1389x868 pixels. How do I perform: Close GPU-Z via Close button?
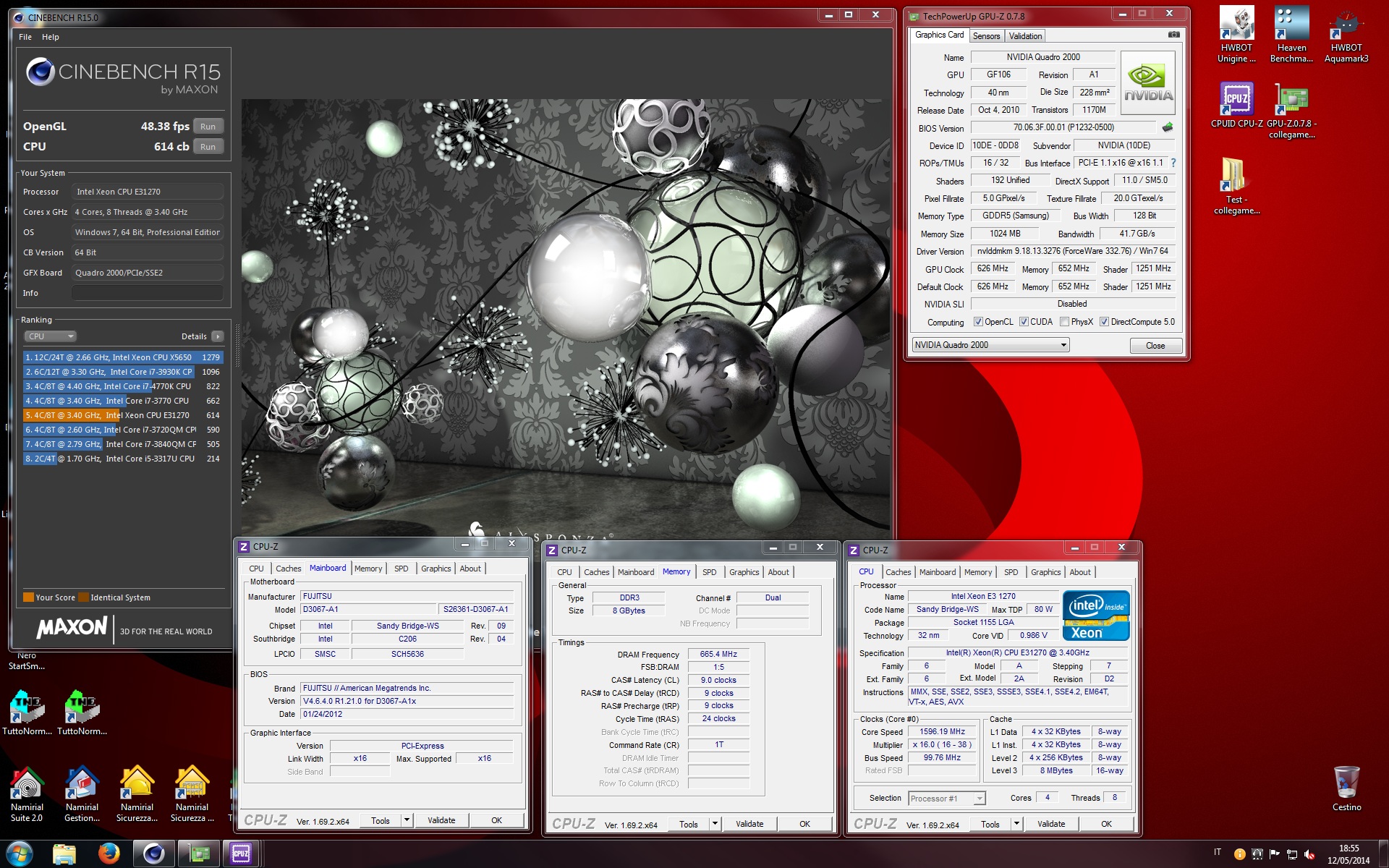[x=1155, y=346]
